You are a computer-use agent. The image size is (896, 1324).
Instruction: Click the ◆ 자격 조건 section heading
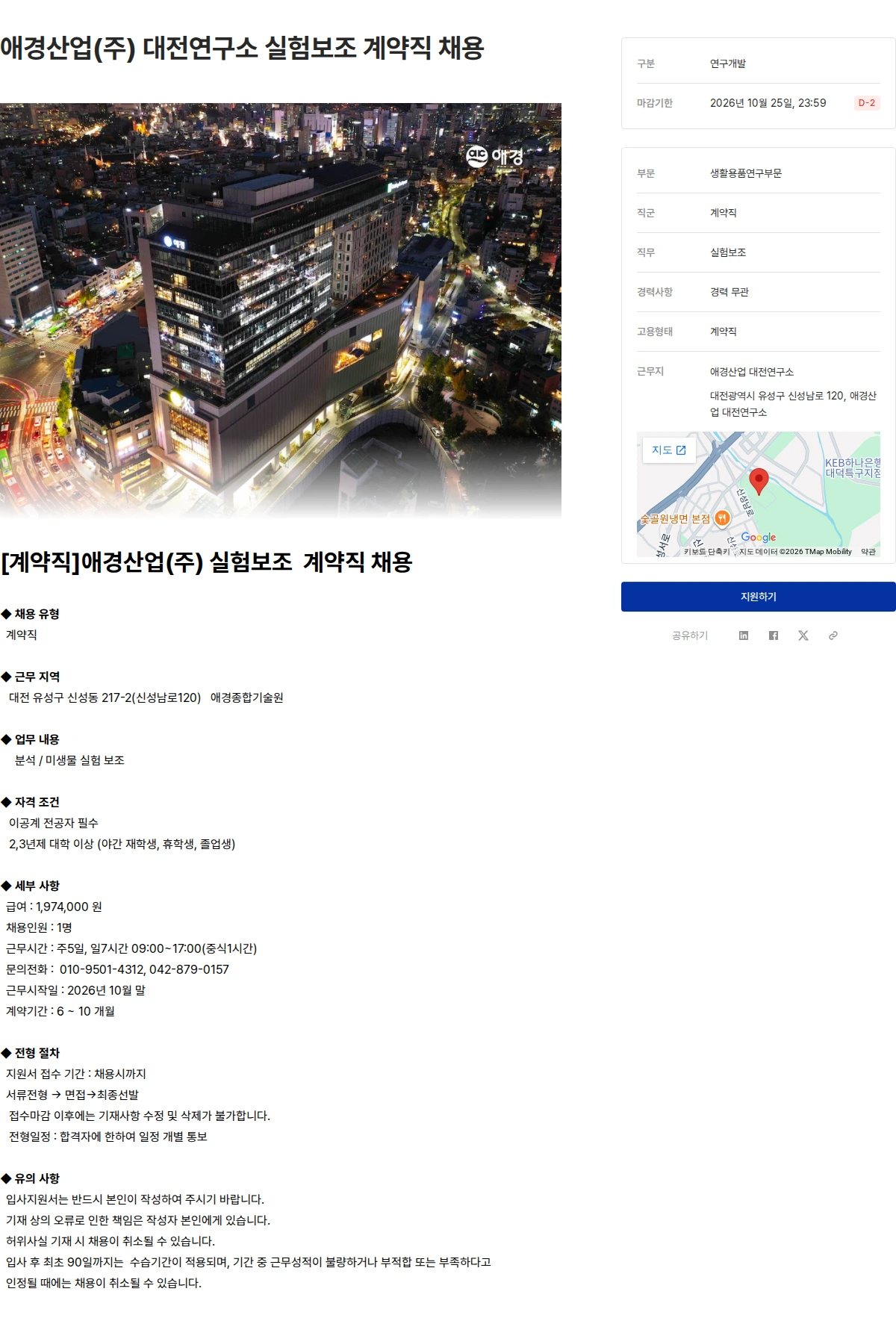point(30,802)
